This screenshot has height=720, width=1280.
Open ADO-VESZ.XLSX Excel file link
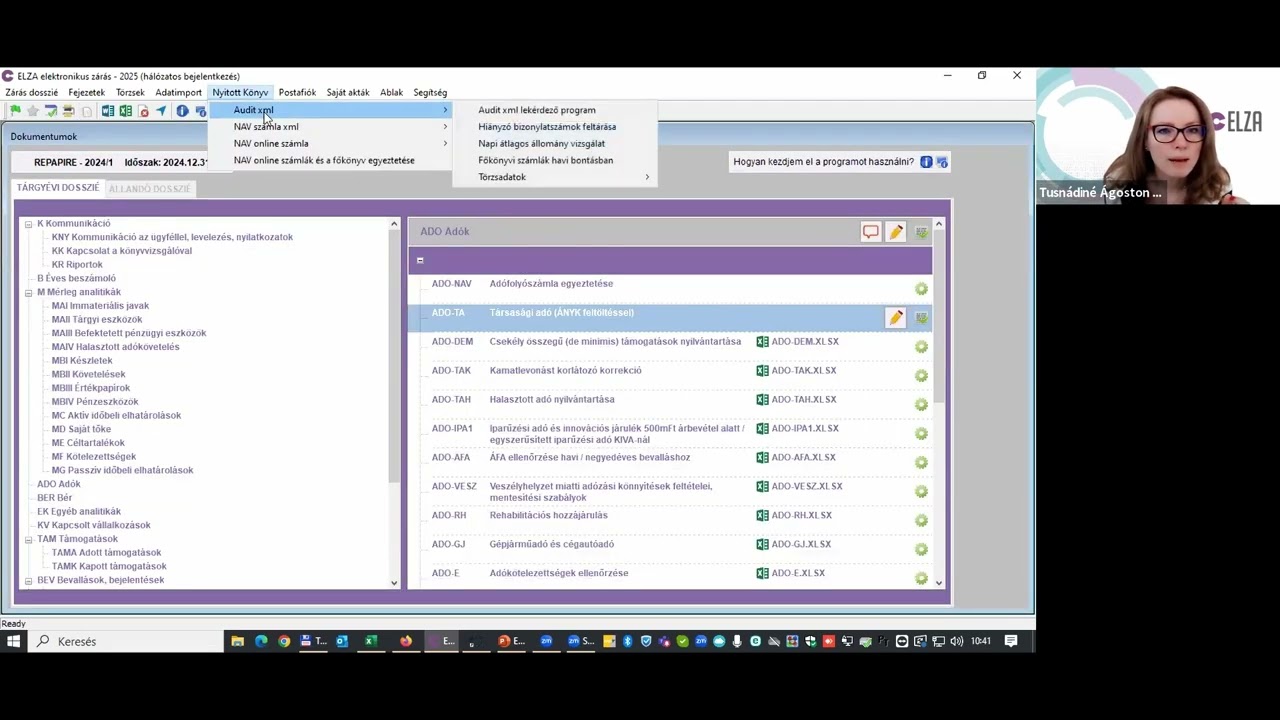[x=799, y=487]
